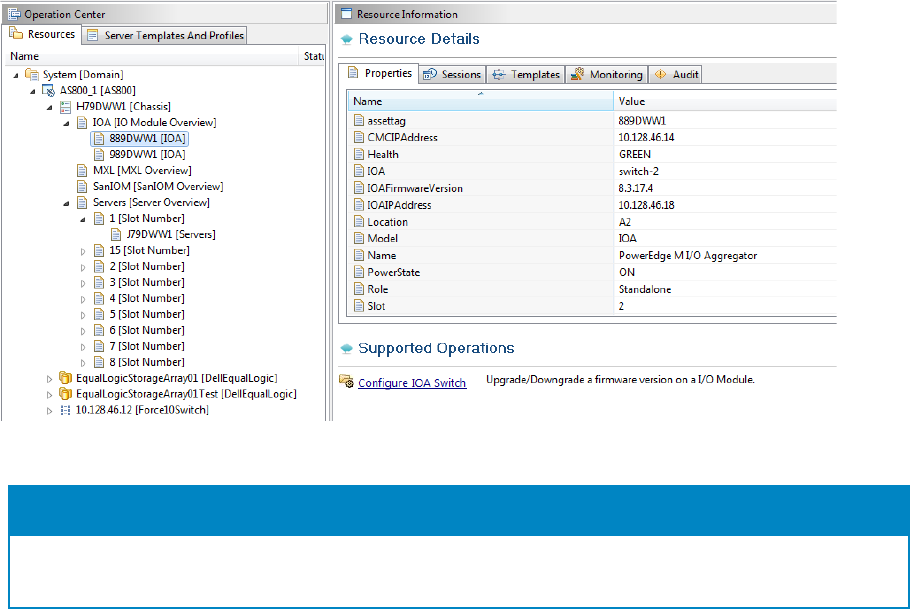The height and width of the screenshot is (609, 910).
Task: Click the H79DWW1 chassis icon
Action: pos(66,106)
